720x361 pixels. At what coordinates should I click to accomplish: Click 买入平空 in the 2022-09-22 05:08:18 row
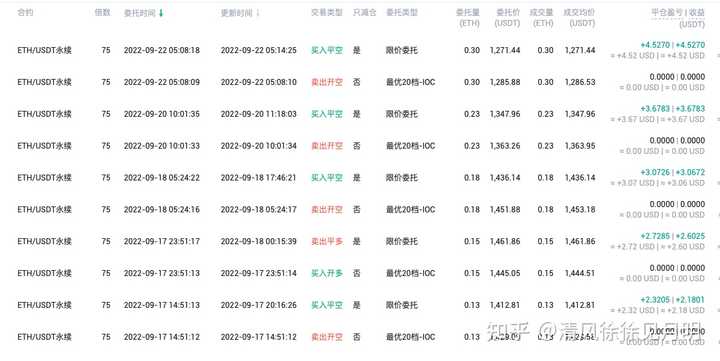pos(327,50)
